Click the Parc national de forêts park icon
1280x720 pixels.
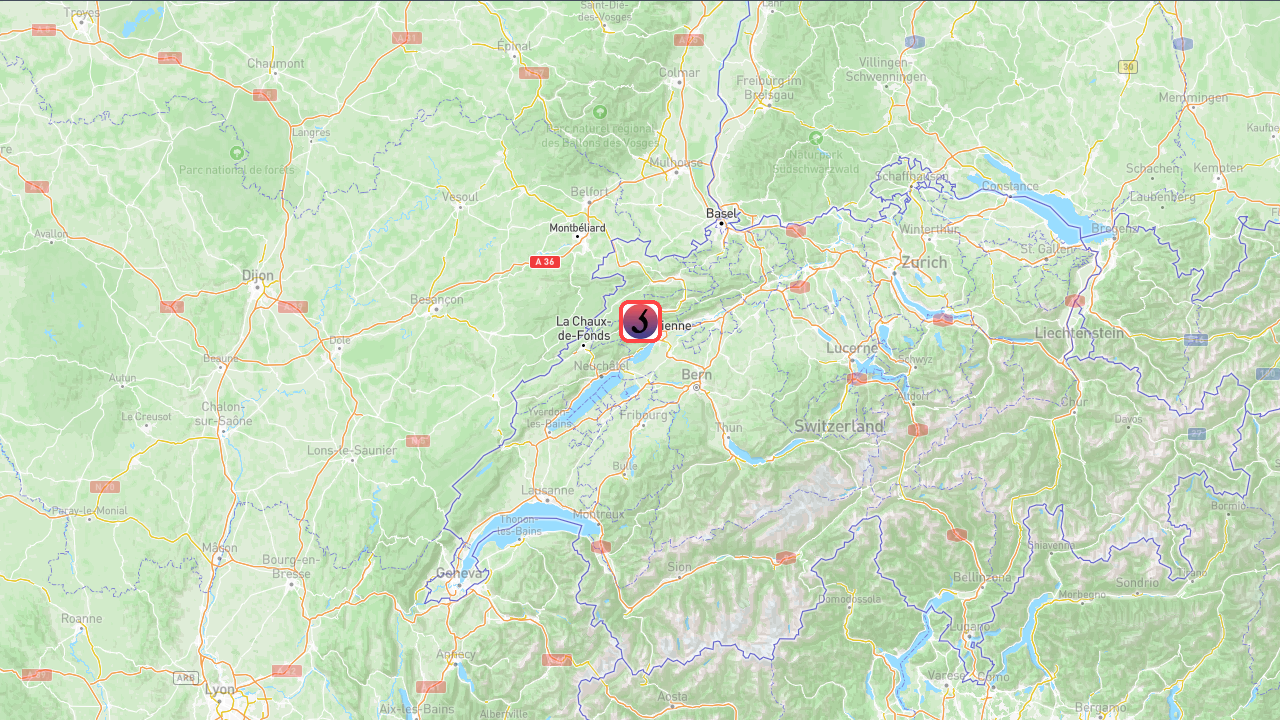pos(237,153)
